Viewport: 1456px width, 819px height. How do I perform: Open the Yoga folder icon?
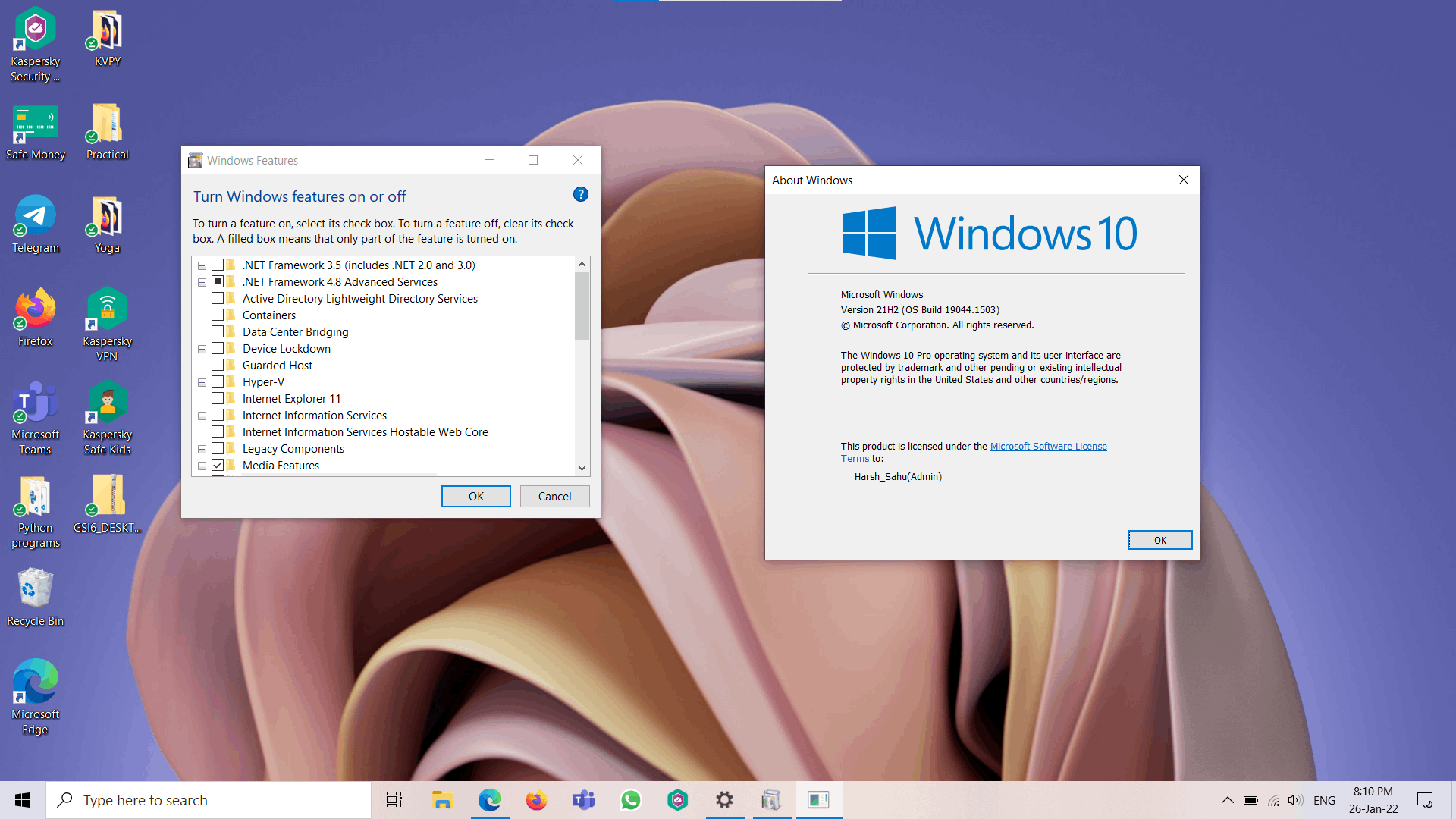[x=108, y=224]
